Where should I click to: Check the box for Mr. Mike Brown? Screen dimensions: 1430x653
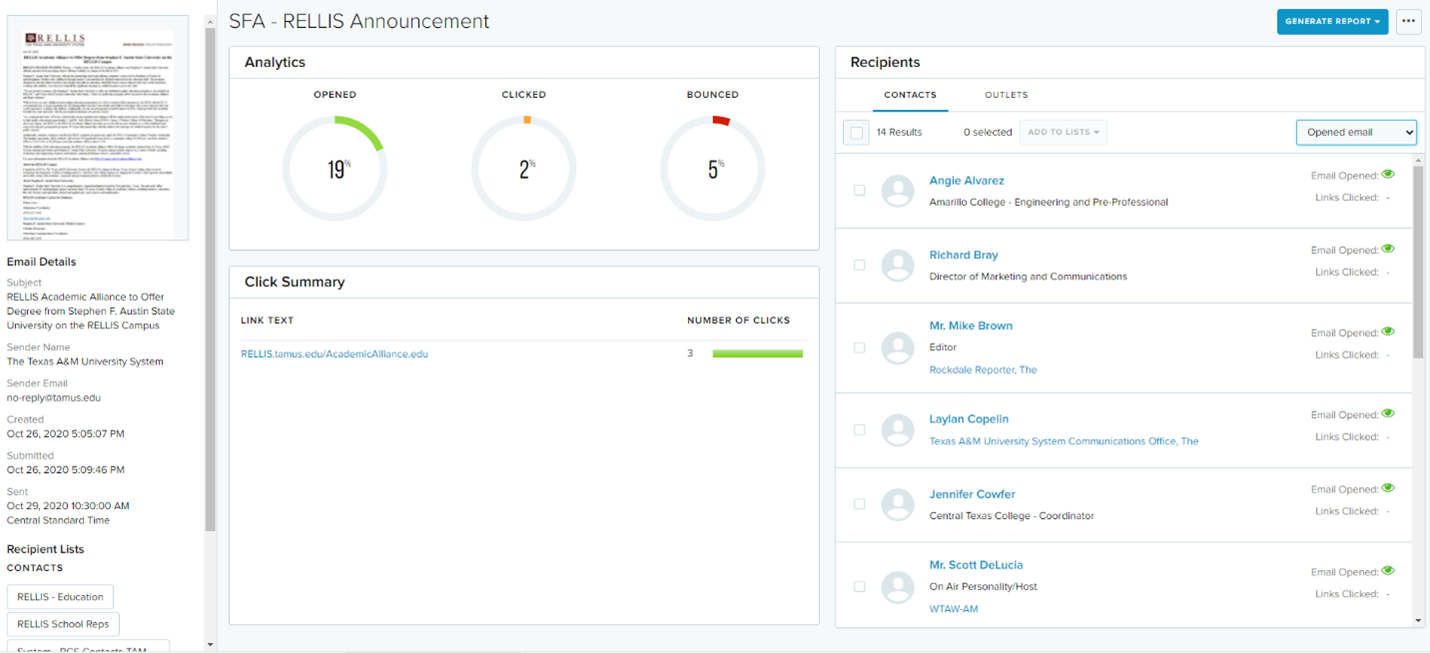pyautogui.click(x=859, y=348)
